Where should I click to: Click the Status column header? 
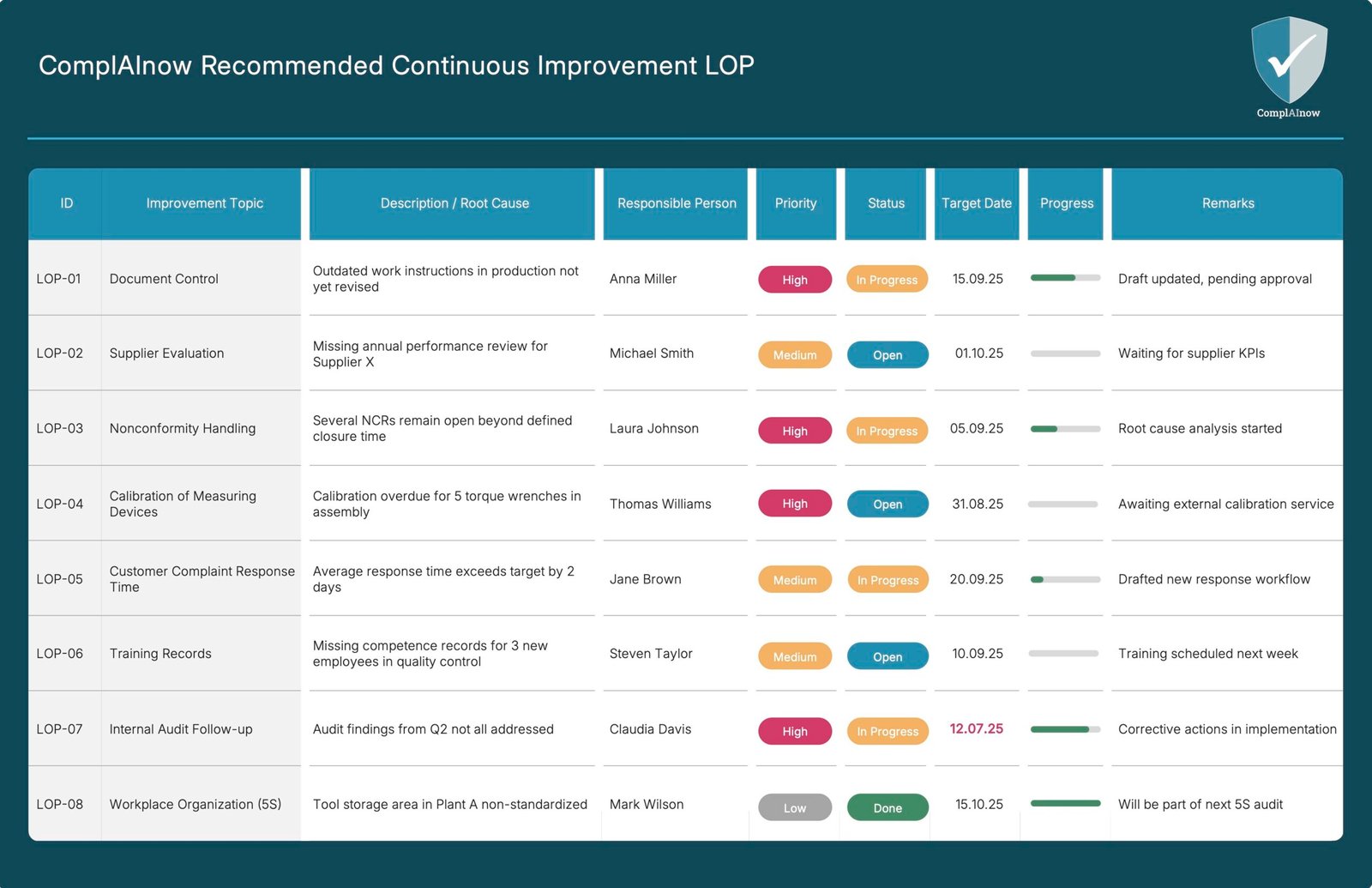[x=886, y=203]
